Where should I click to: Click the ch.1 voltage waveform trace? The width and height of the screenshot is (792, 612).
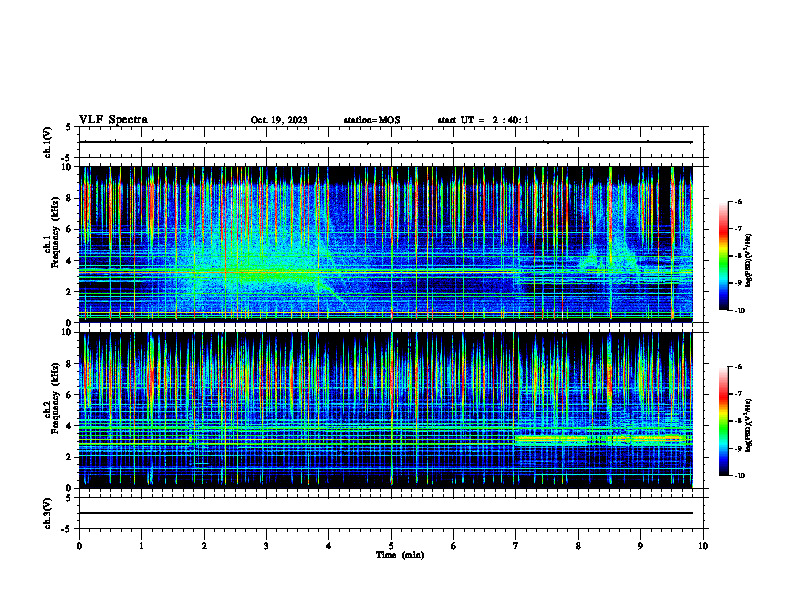click(x=385, y=142)
